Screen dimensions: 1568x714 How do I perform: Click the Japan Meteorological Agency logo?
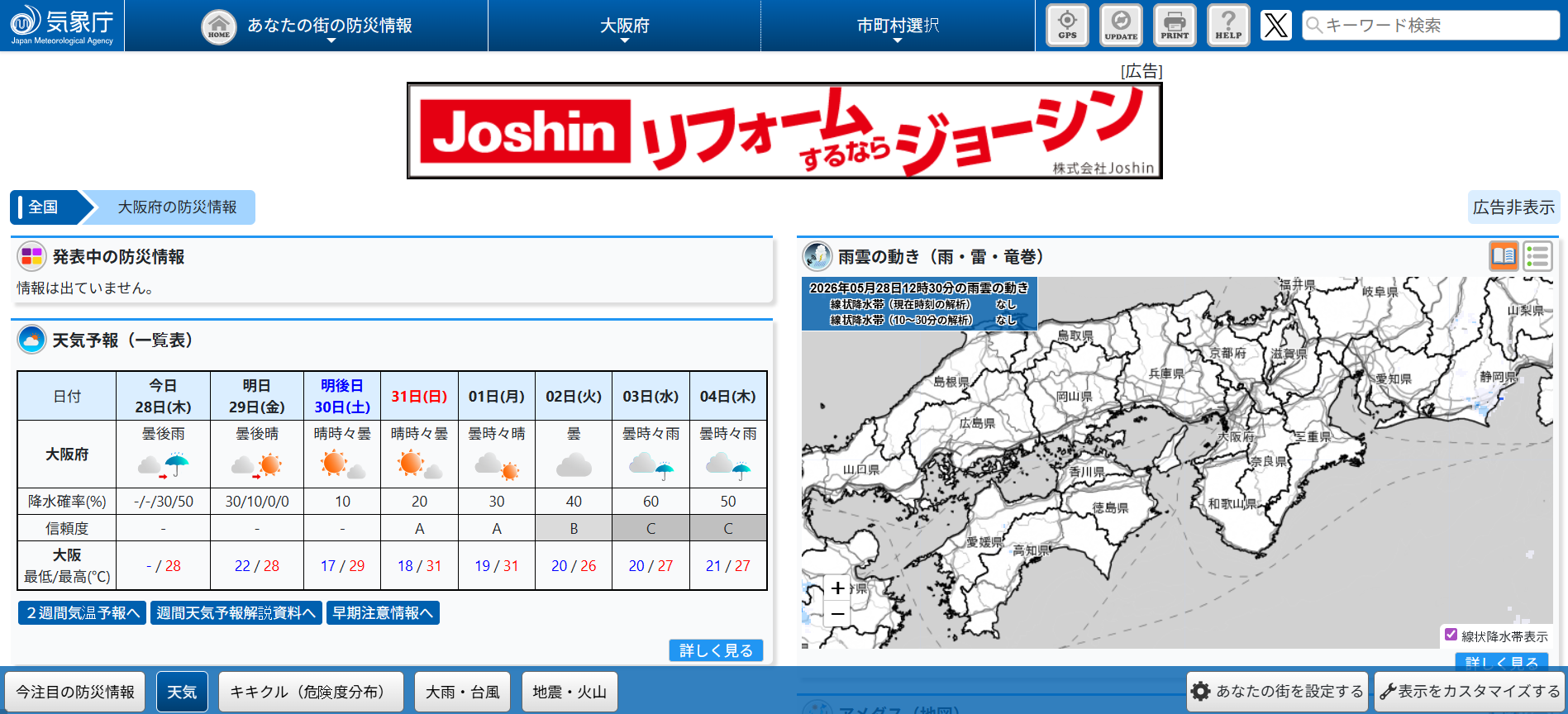click(62, 25)
